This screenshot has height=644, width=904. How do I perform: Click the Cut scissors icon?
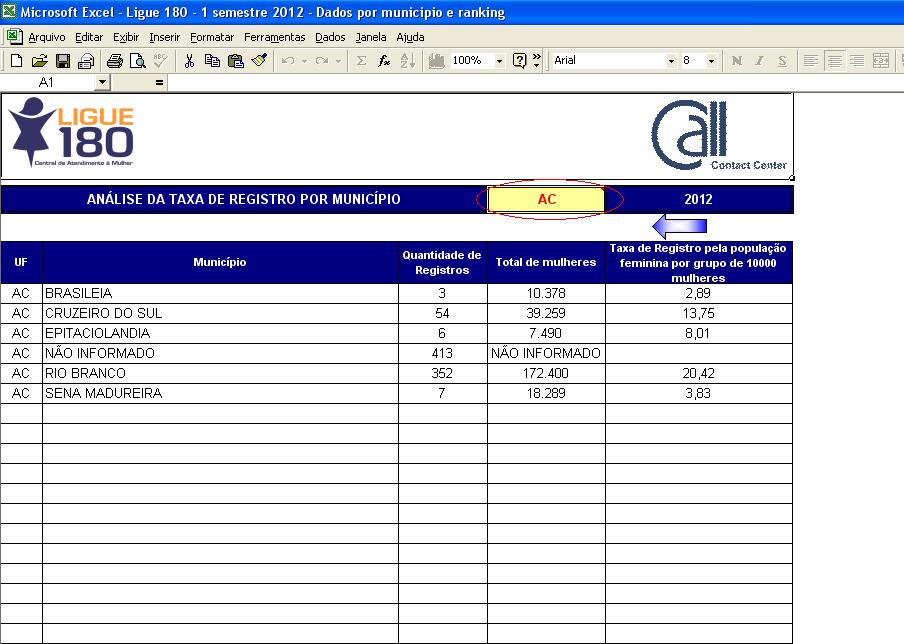(189, 61)
